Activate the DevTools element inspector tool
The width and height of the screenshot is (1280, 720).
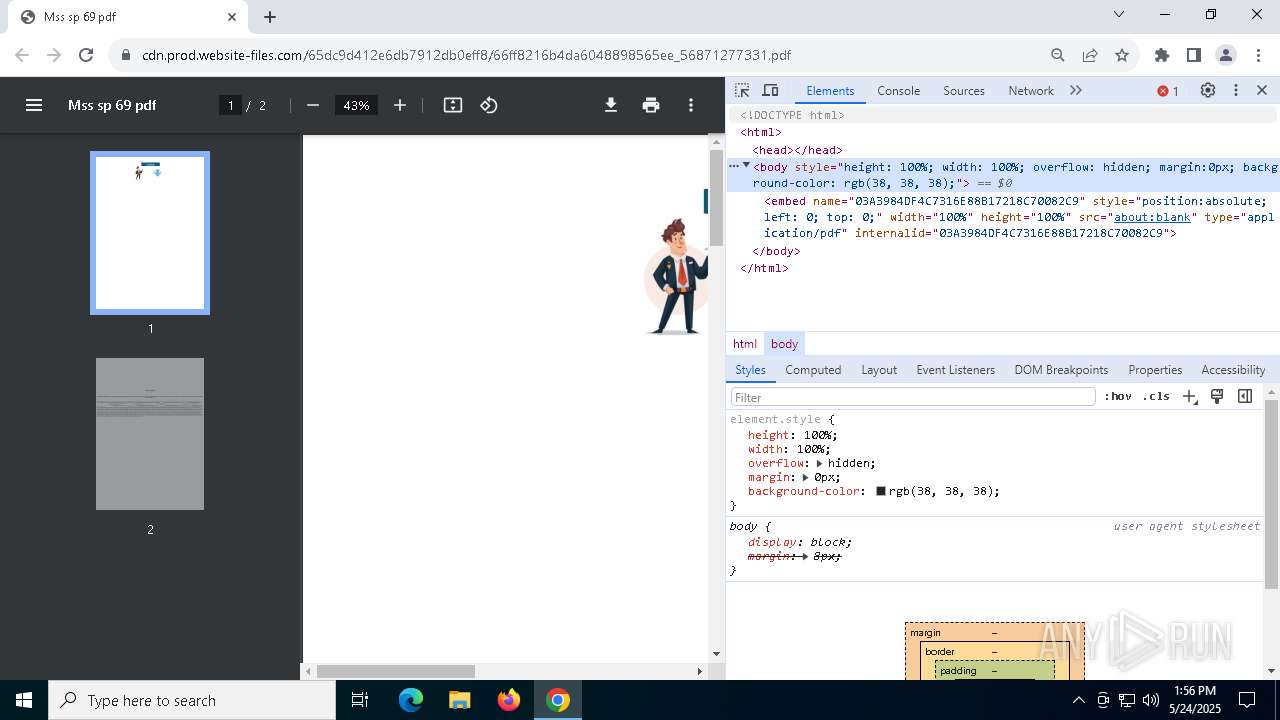[742, 90]
